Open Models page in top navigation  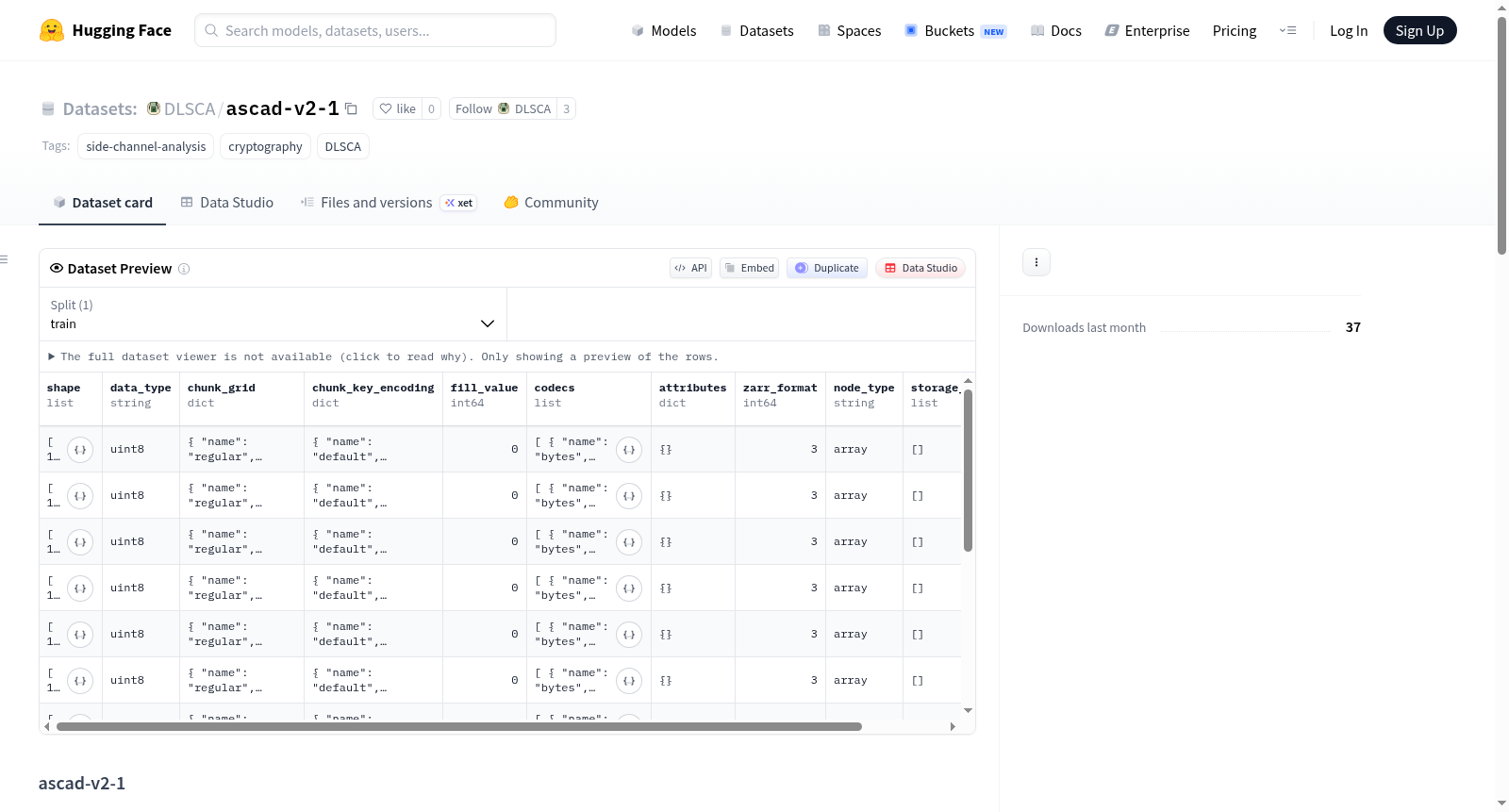click(x=664, y=30)
